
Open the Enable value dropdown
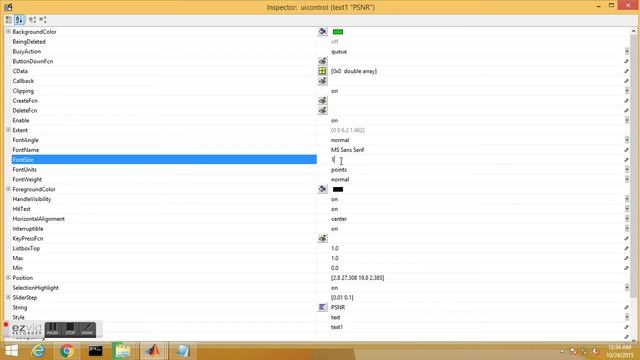(627, 120)
